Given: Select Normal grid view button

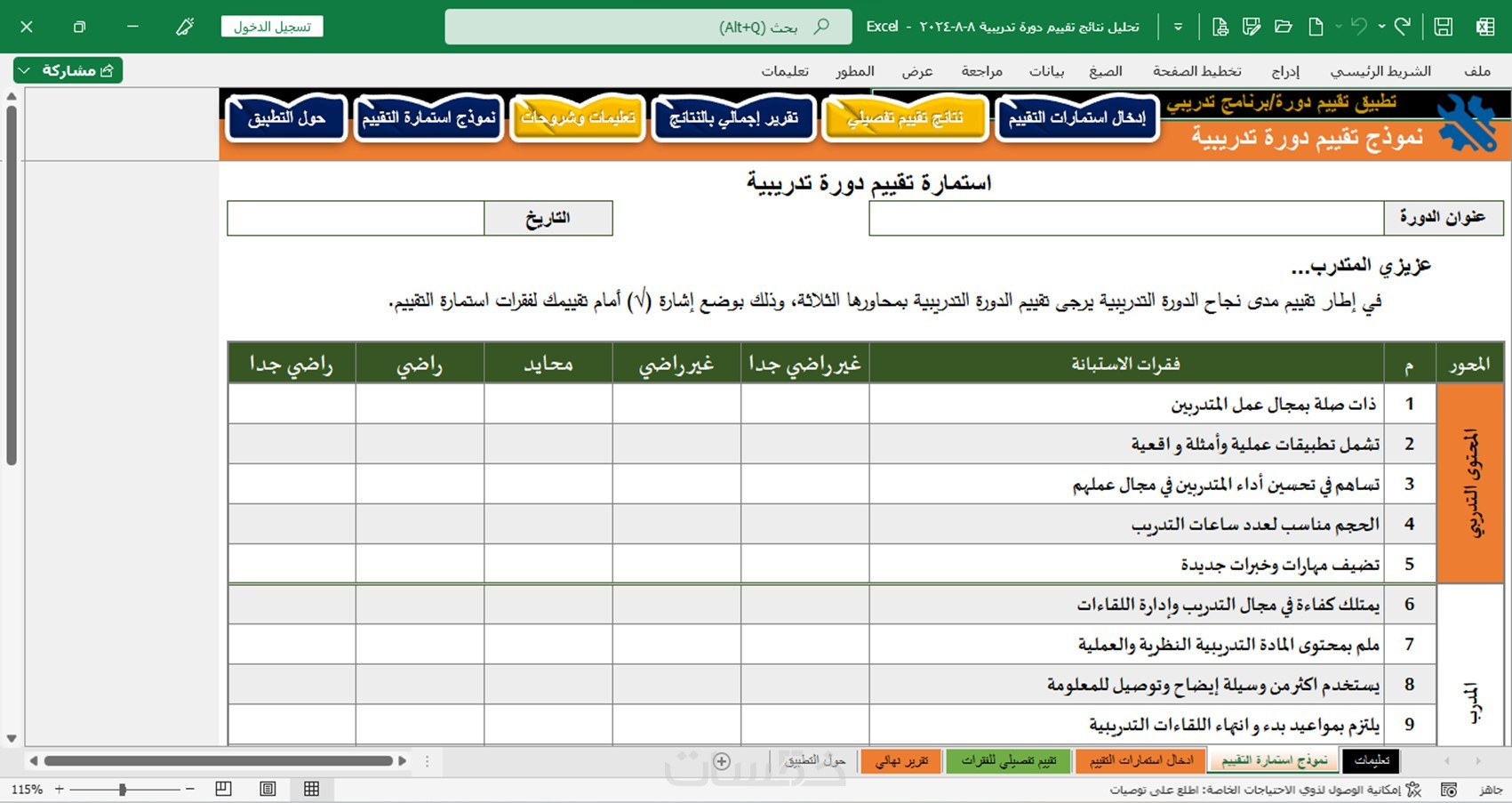Looking at the screenshot, I should [311, 789].
